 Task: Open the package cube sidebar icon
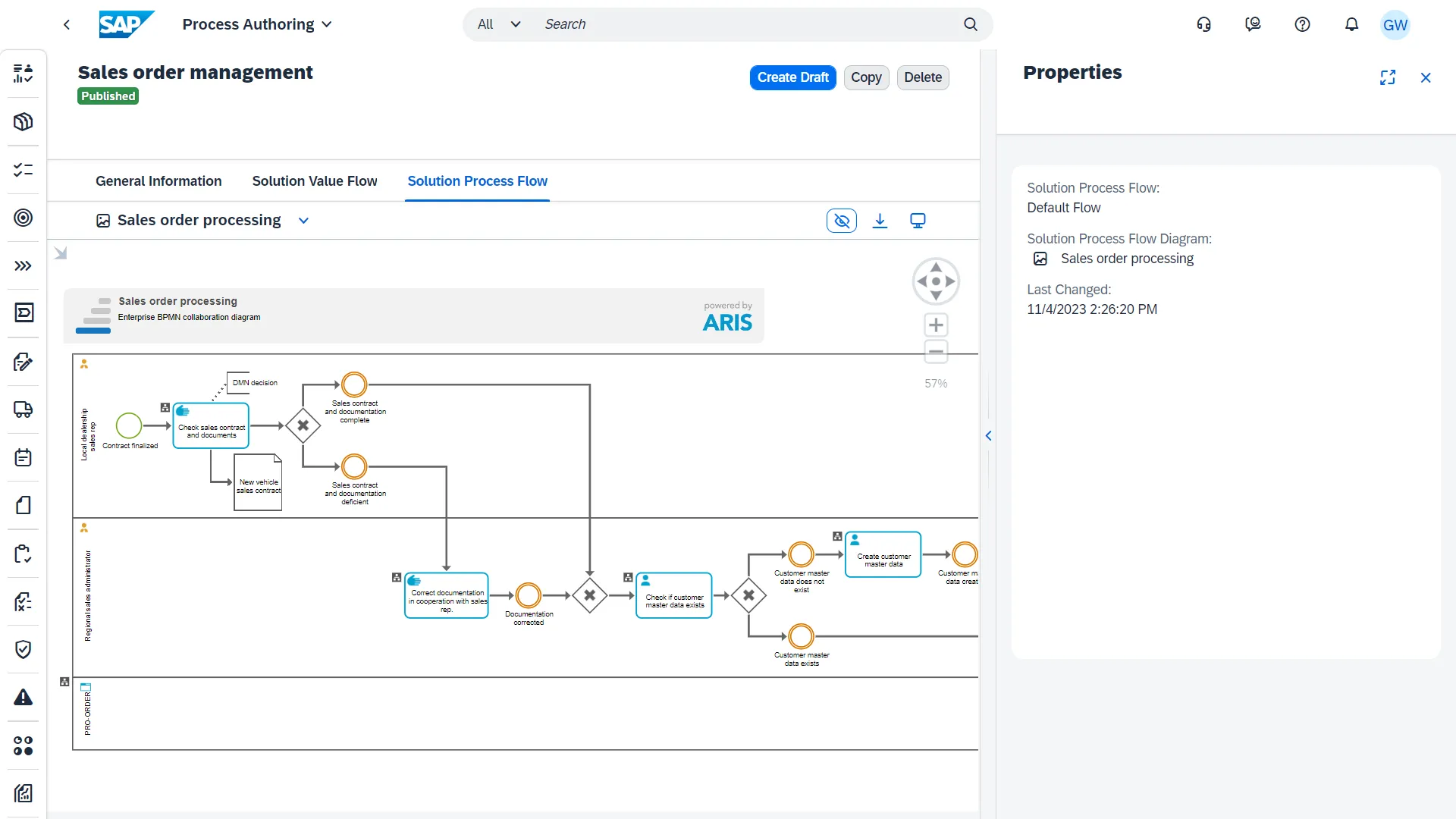pos(24,122)
